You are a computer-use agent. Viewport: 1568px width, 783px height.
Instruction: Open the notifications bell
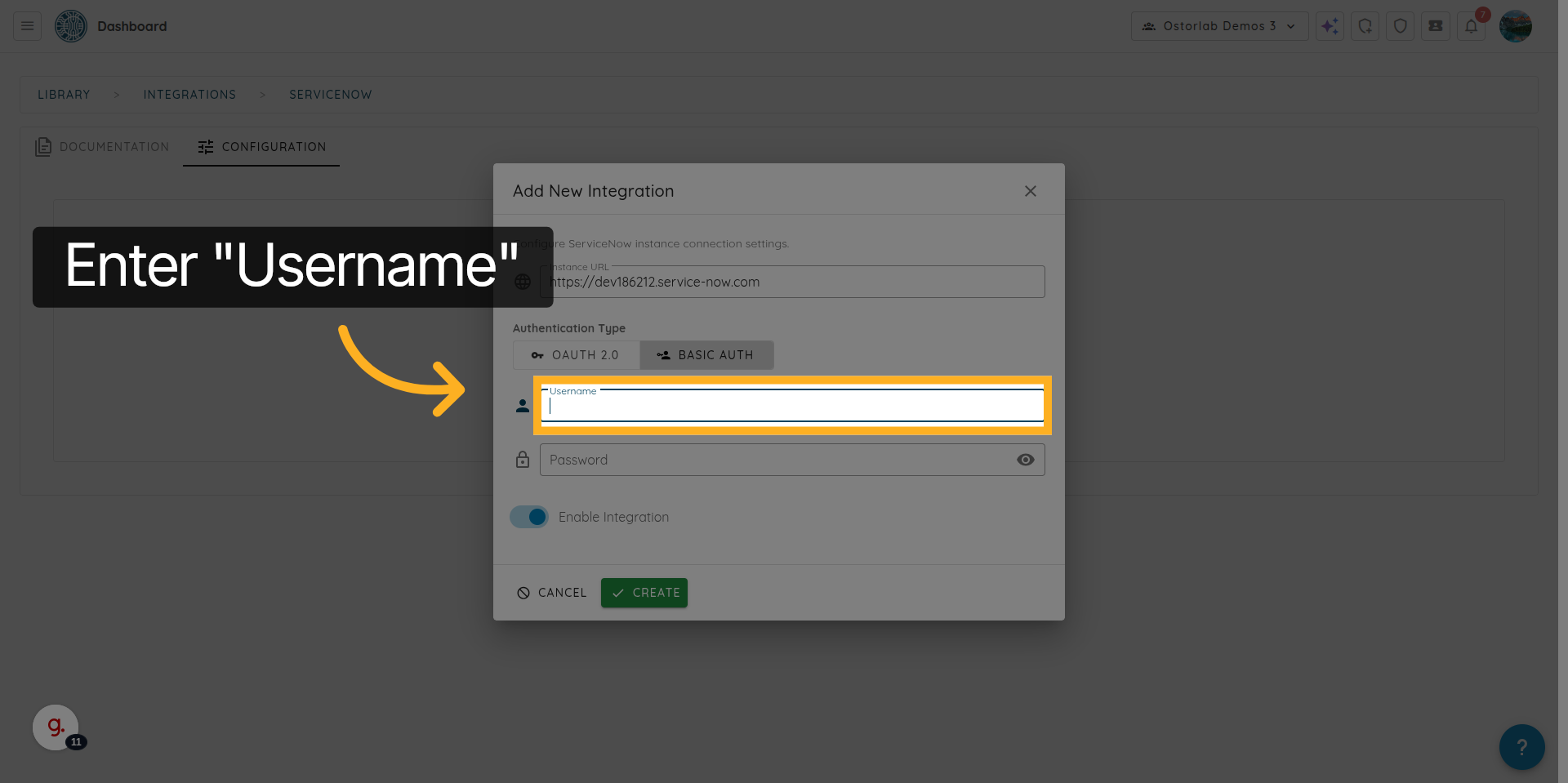[x=1472, y=25]
